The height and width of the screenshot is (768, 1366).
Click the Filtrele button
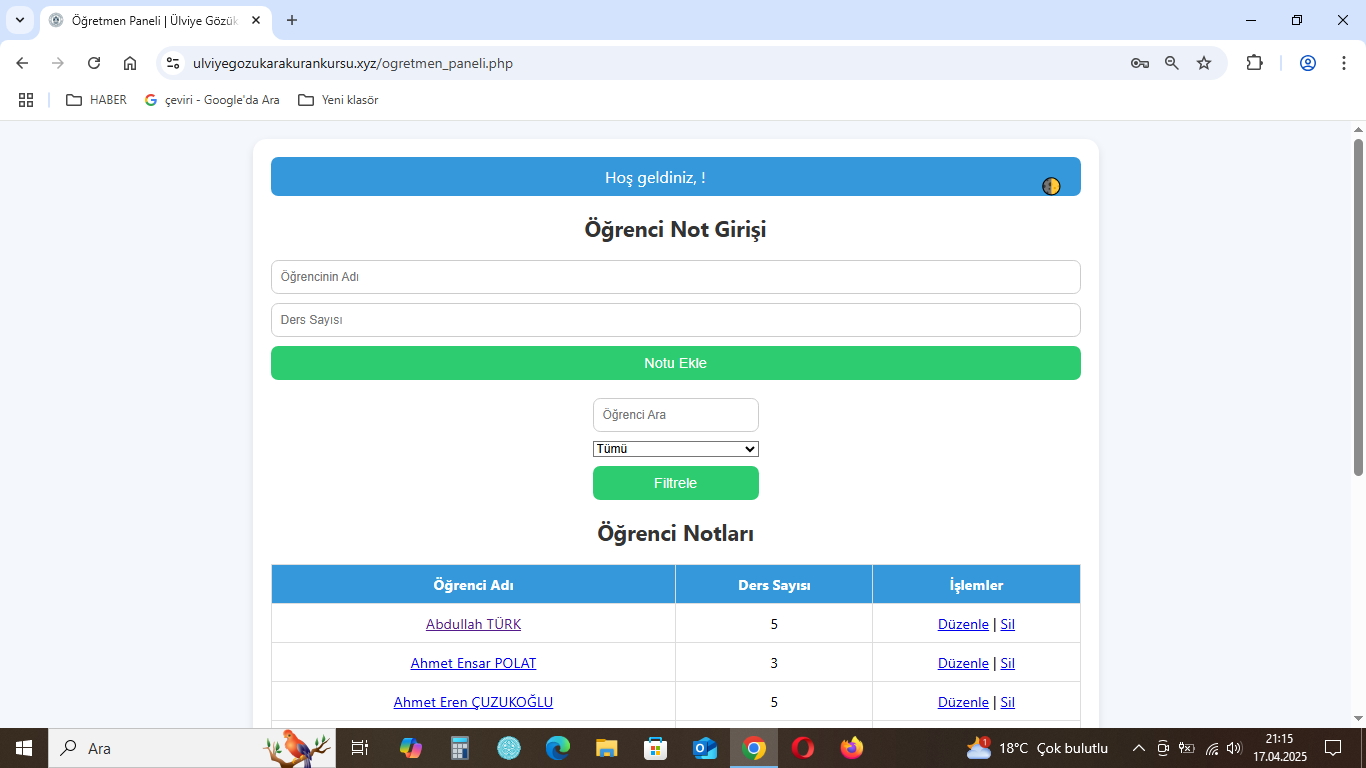coord(676,483)
